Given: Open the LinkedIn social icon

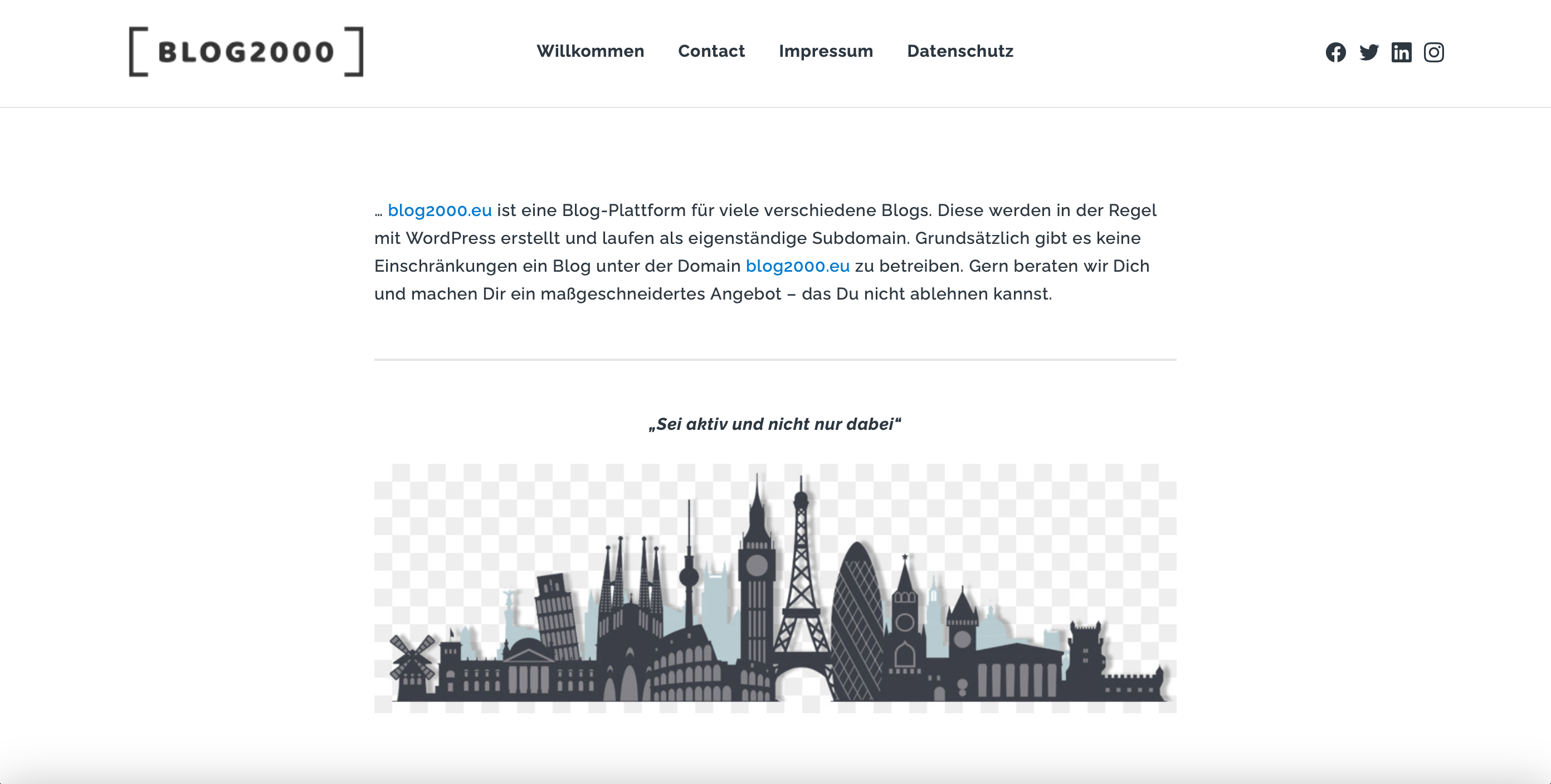Looking at the screenshot, I should coord(1401,52).
